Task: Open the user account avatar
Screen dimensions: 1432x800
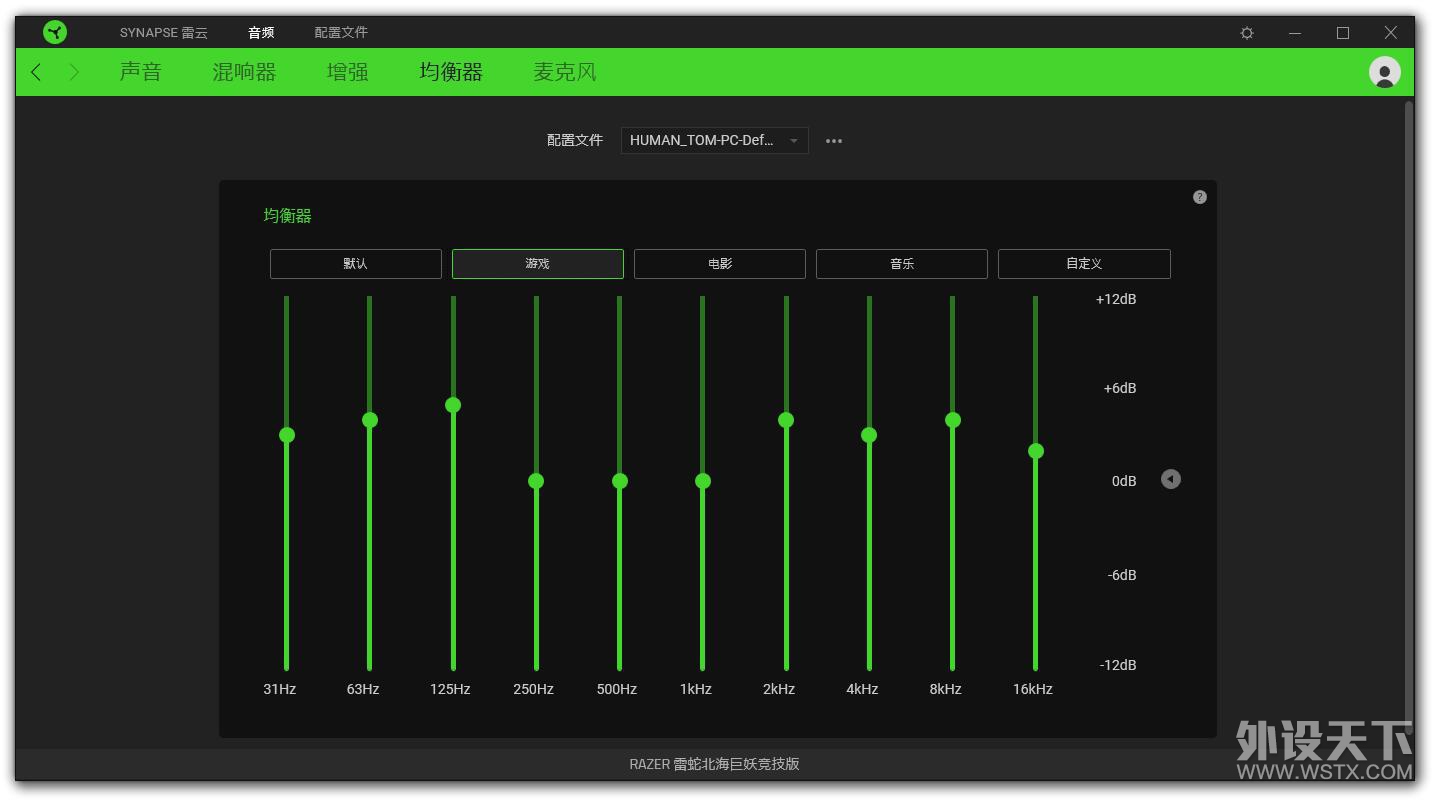Action: pos(1384,72)
